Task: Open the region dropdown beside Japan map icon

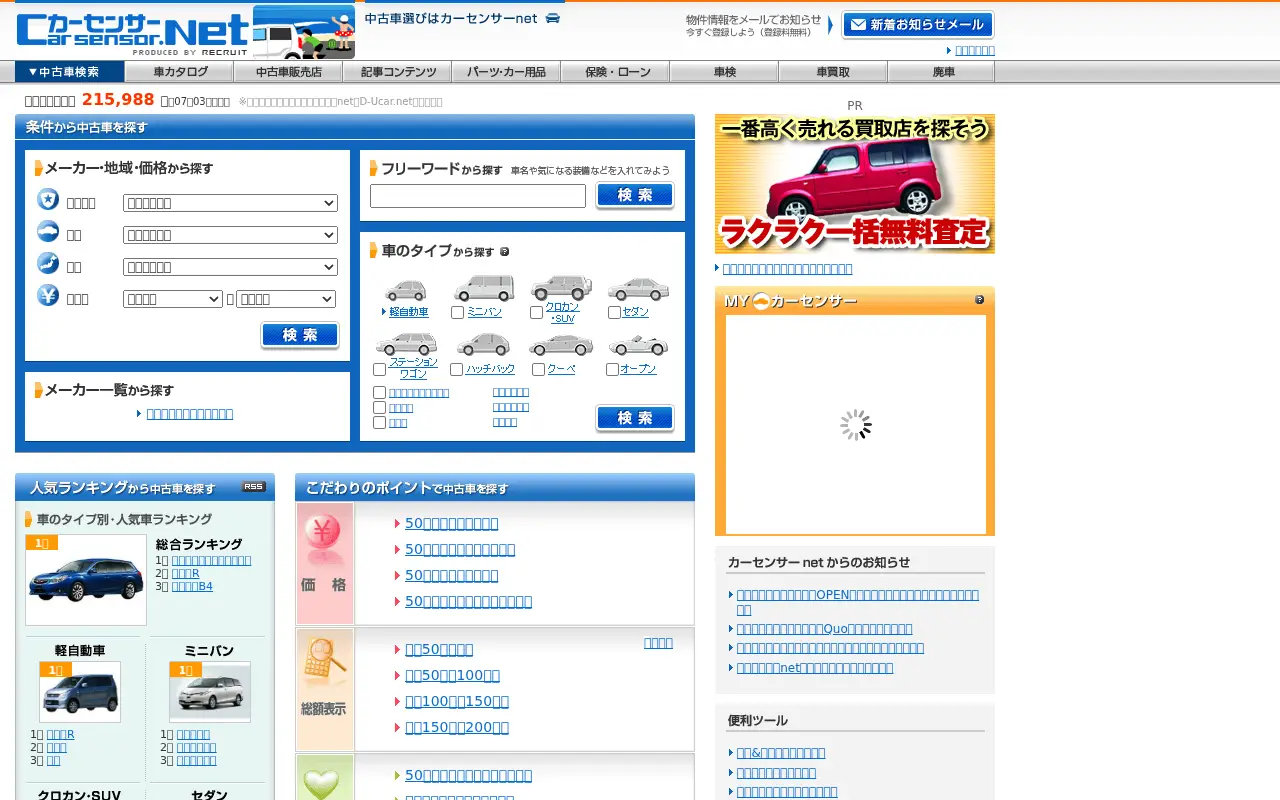Action: (x=230, y=267)
